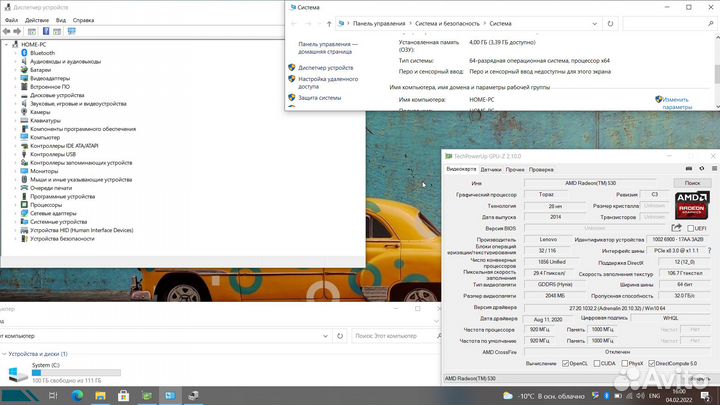This screenshot has height=405, width=720.
Task: Click the search field in System window
Action: (668, 23)
